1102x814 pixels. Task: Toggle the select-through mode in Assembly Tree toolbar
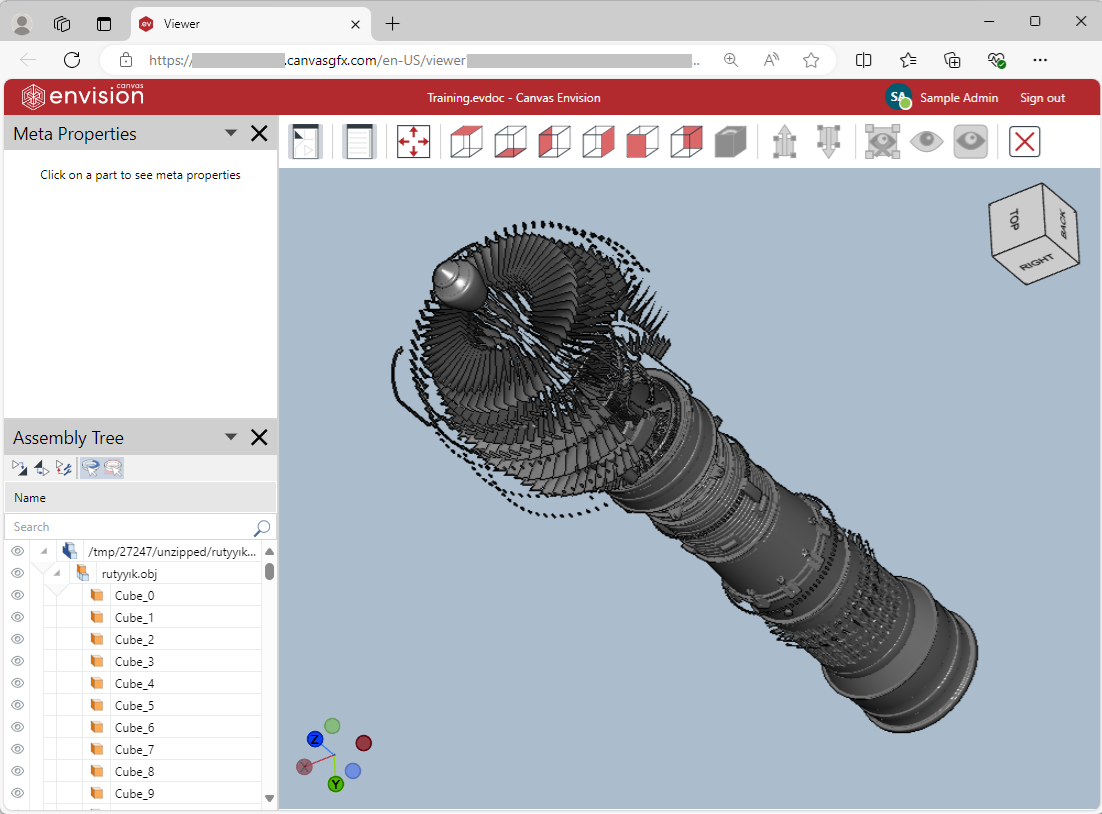(x=90, y=467)
